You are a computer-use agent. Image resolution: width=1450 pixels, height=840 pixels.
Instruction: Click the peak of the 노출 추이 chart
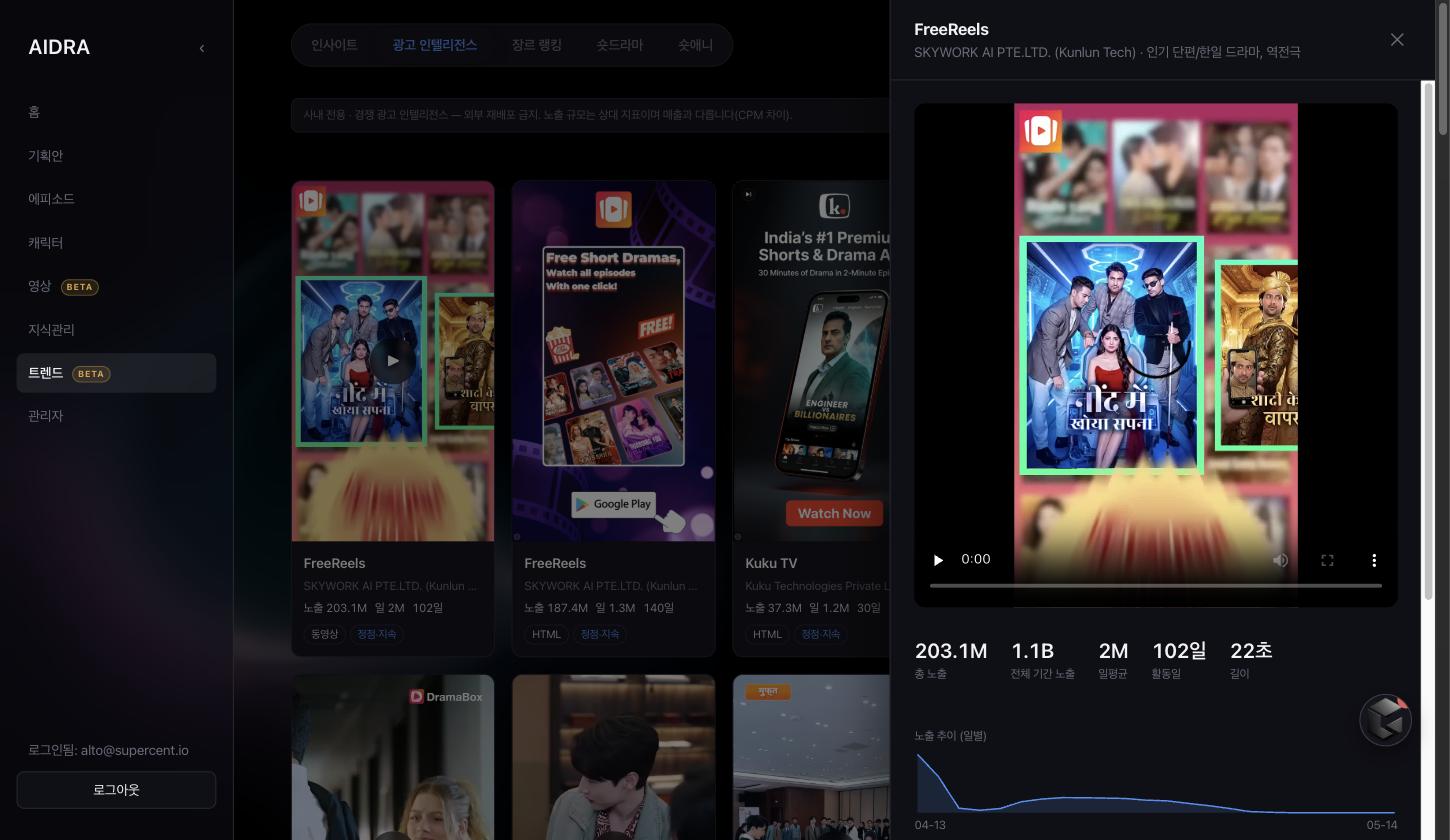(x=919, y=755)
